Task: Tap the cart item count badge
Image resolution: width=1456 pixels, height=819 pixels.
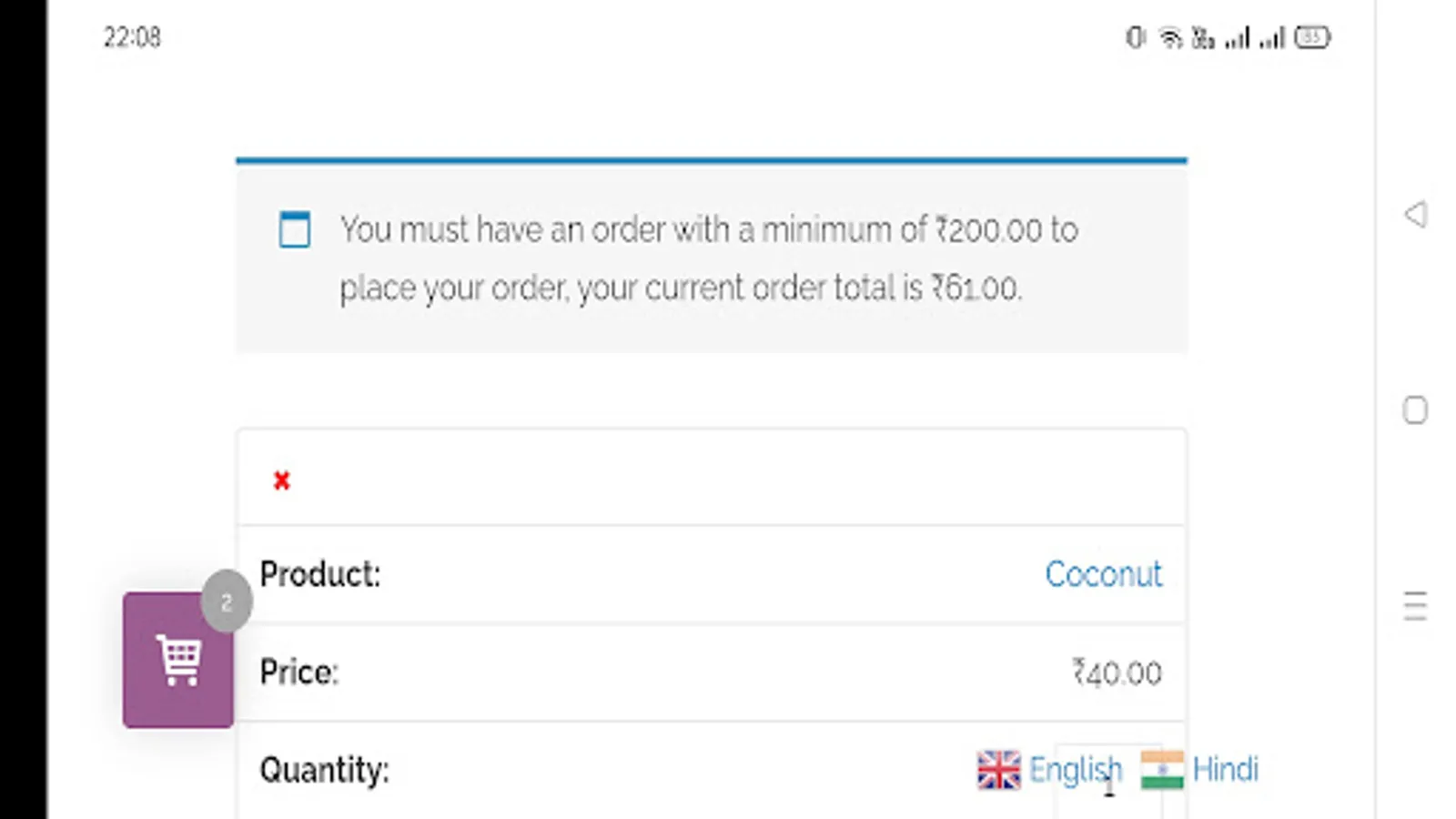Action: (227, 602)
